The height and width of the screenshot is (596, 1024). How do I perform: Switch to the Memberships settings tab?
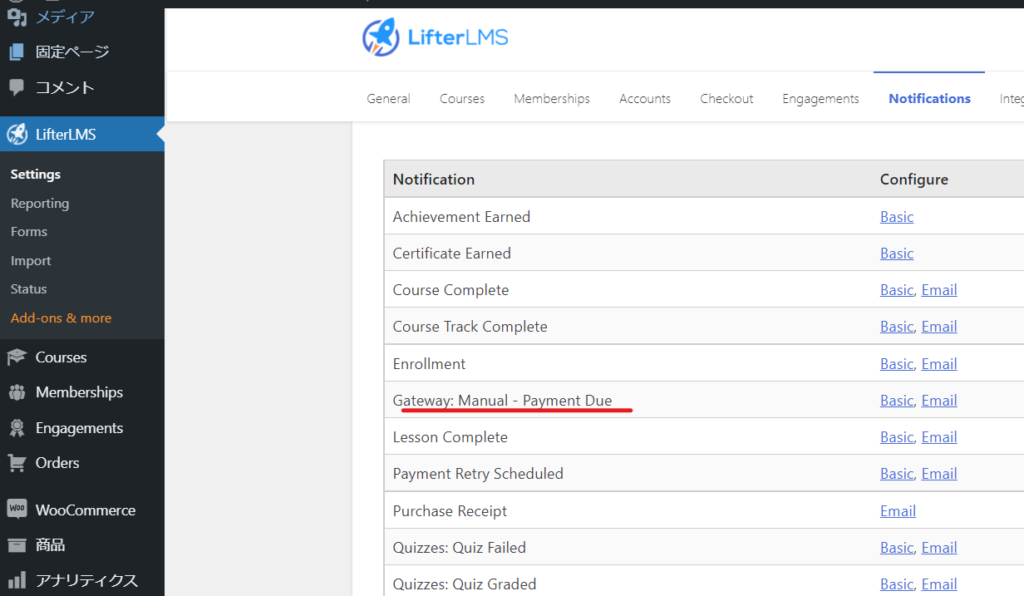tap(552, 99)
